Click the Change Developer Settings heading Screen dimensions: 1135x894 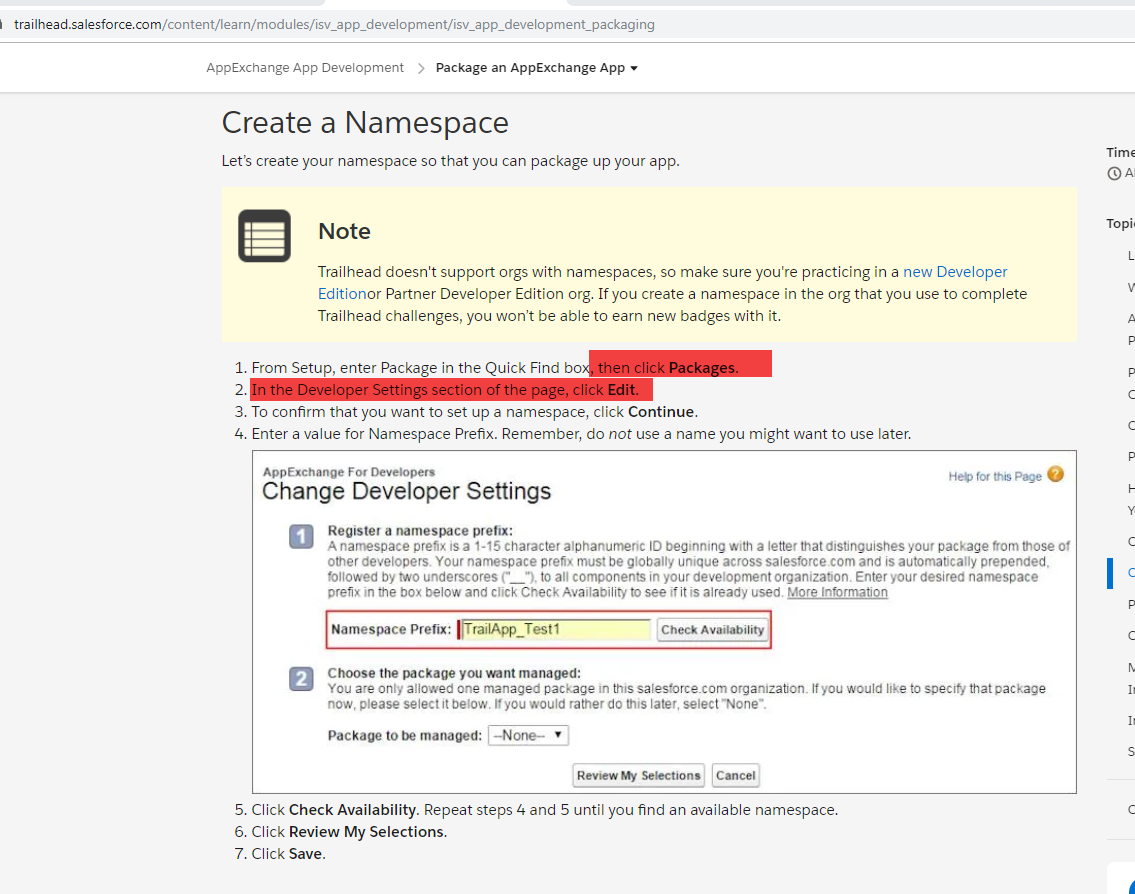click(406, 491)
